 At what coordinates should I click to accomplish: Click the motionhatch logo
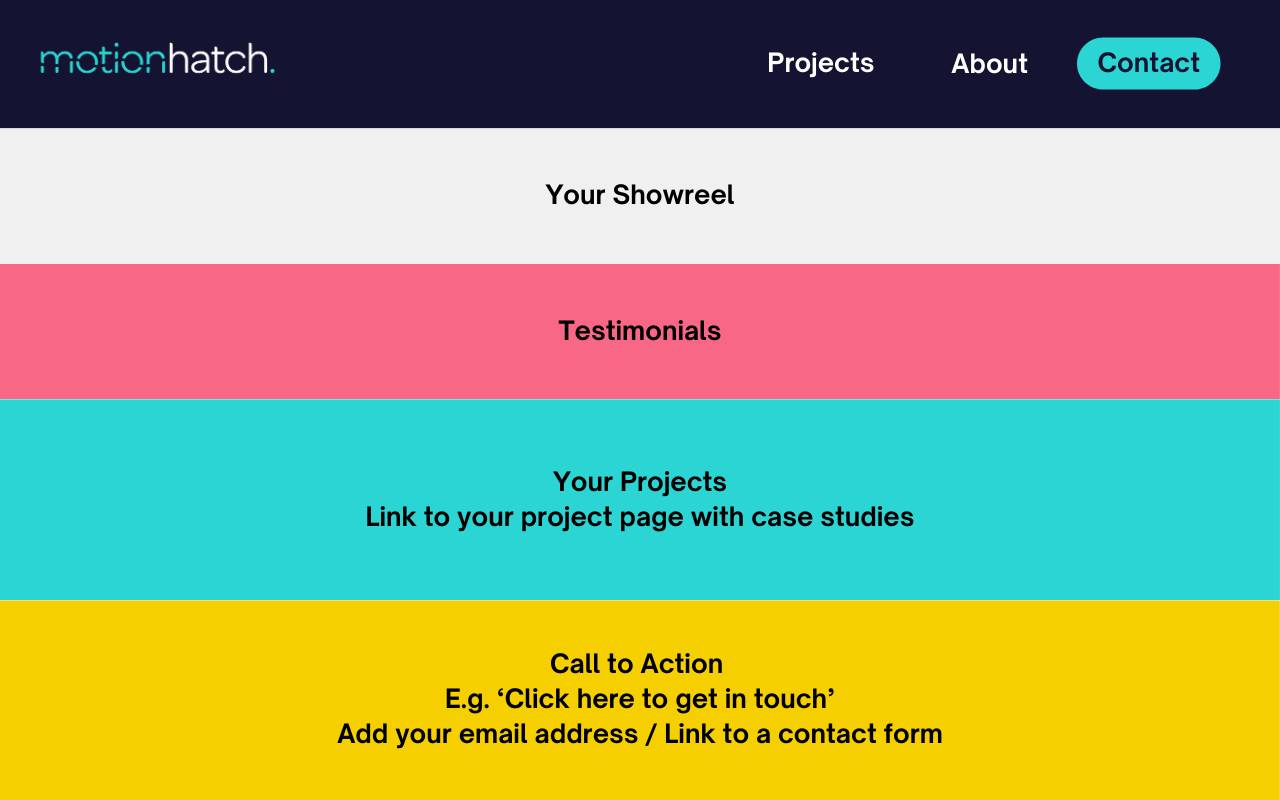(157, 58)
